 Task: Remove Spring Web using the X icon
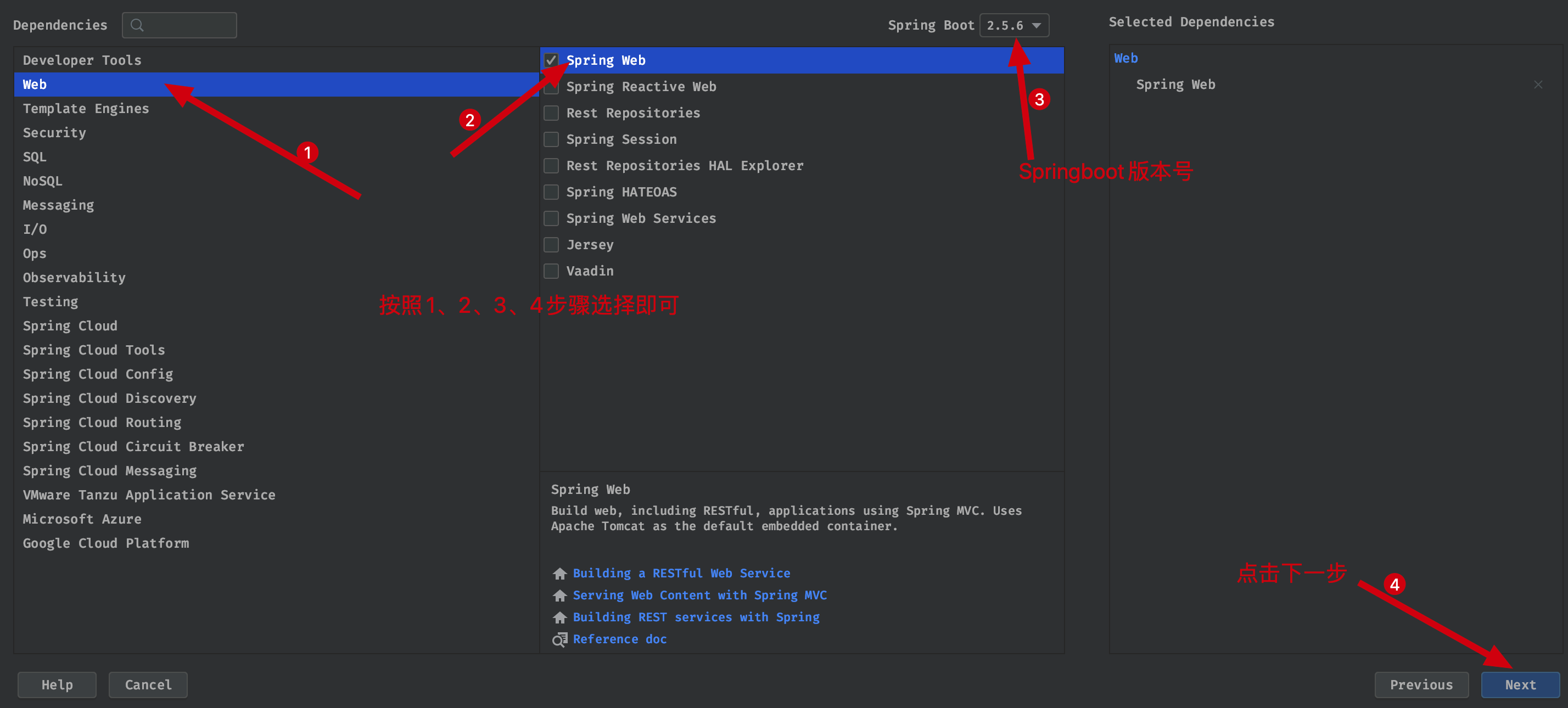coord(1538,85)
